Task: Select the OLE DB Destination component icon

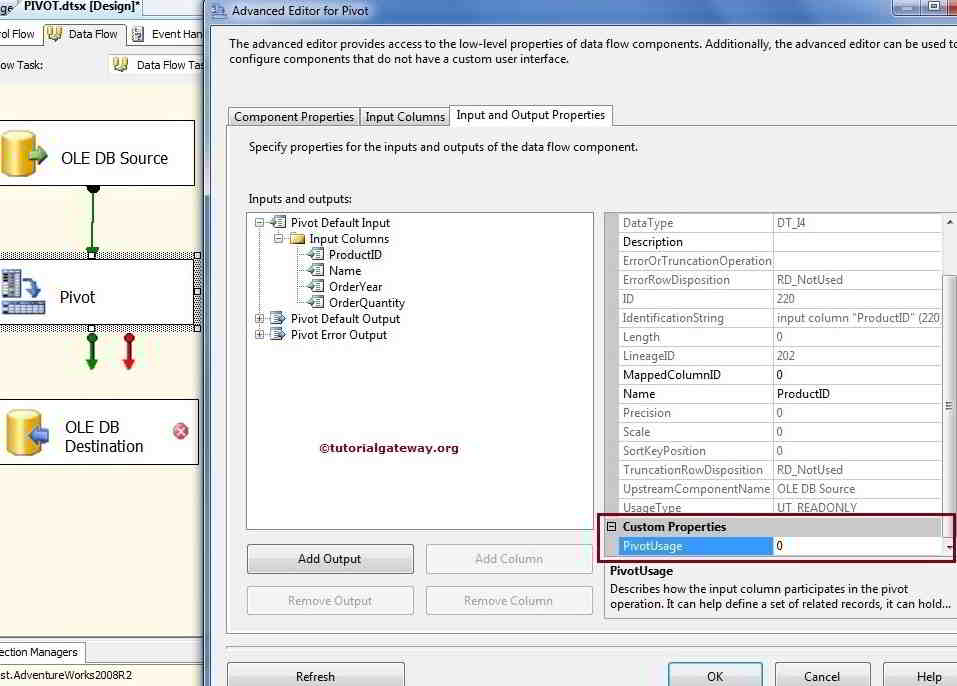Action: (x=25, y=430)
